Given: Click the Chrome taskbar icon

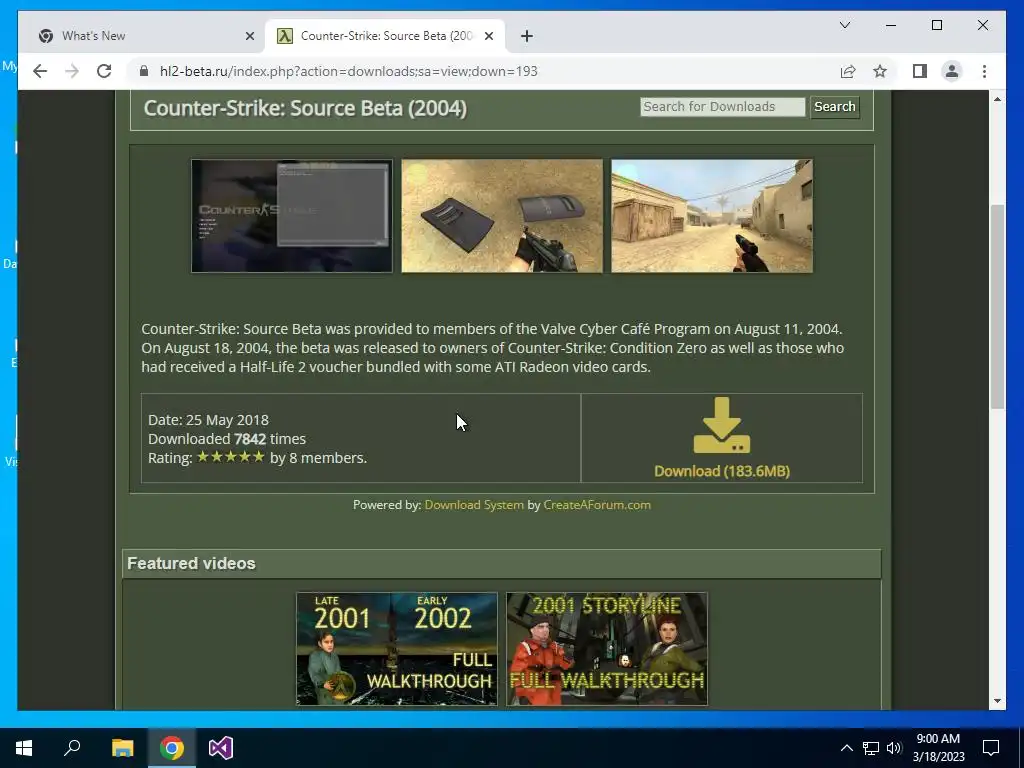Looking at the screenshot, I should pyautogui.click(x=172, y=748).
